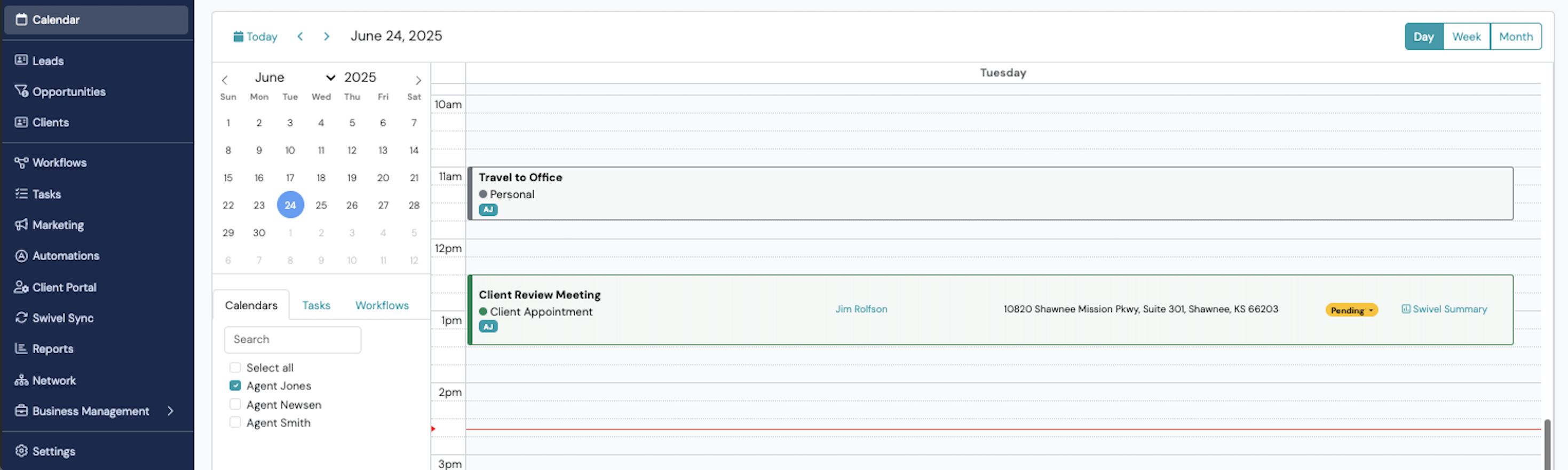Screen dimensions: 1568x470
Task: Go to next month in mini calendar
Action: [418, 80]
